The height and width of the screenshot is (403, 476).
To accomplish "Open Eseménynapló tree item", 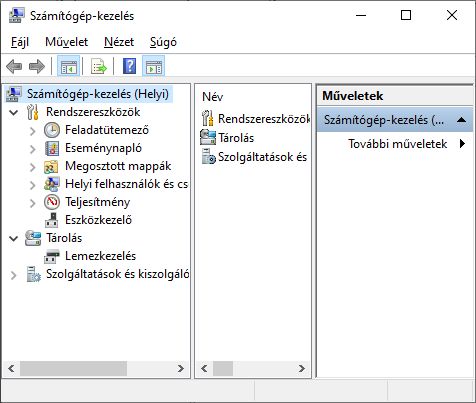I will click(103, 148).
